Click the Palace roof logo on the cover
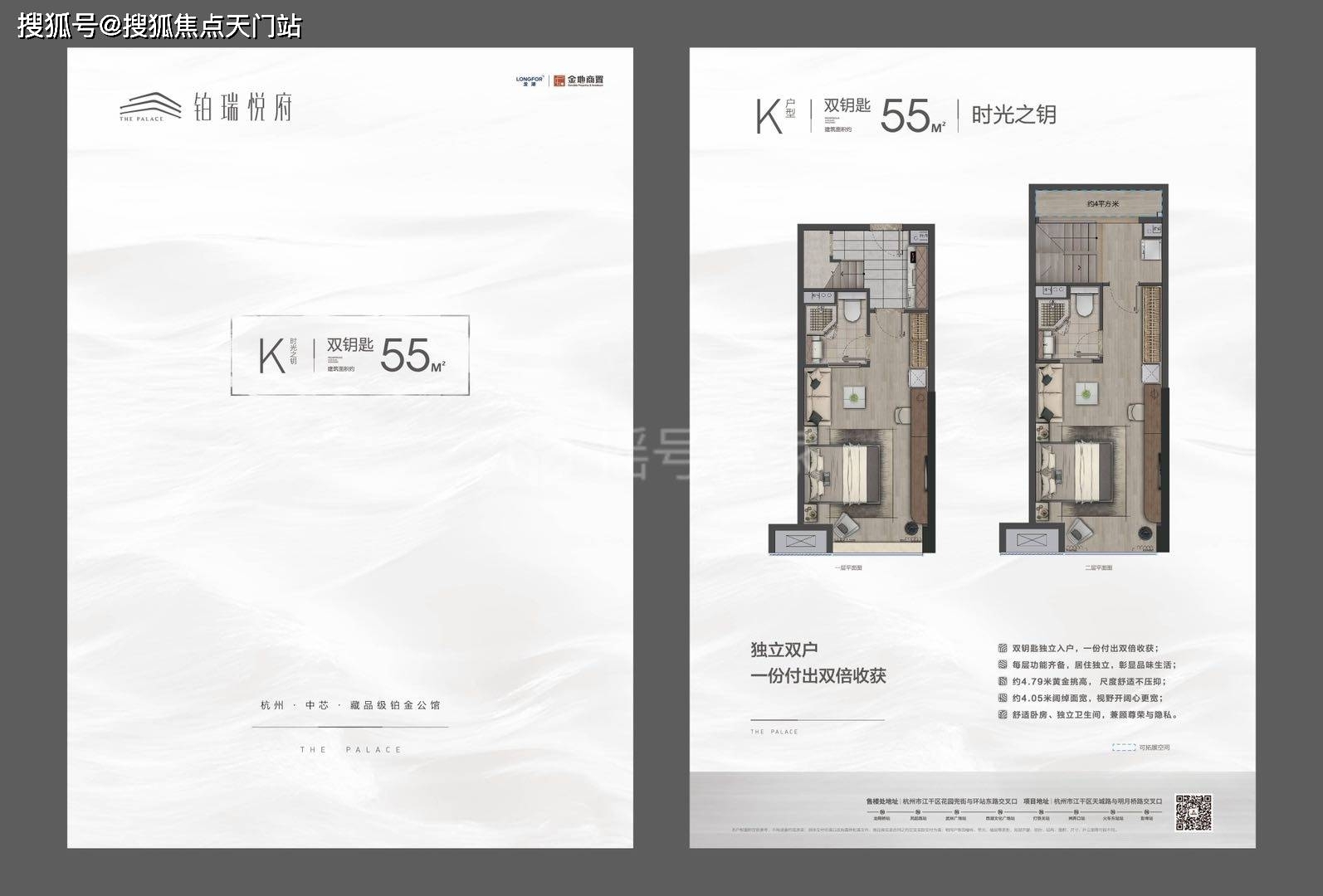Screen dimensions: 1323x896 click(x=149, y=108)
